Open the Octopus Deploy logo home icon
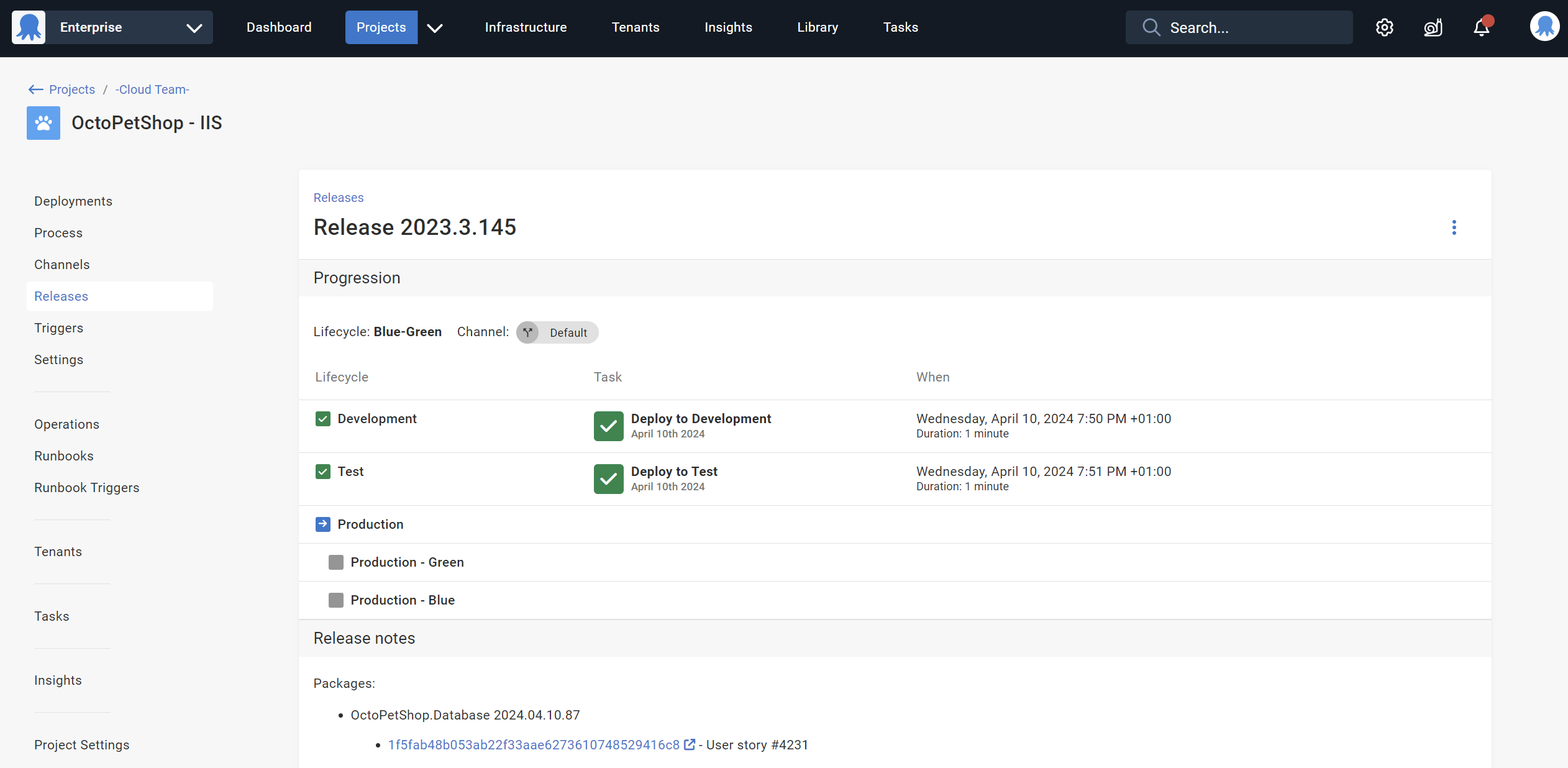The height and width of the screenshot is (768, 1568). coord(28,27)
